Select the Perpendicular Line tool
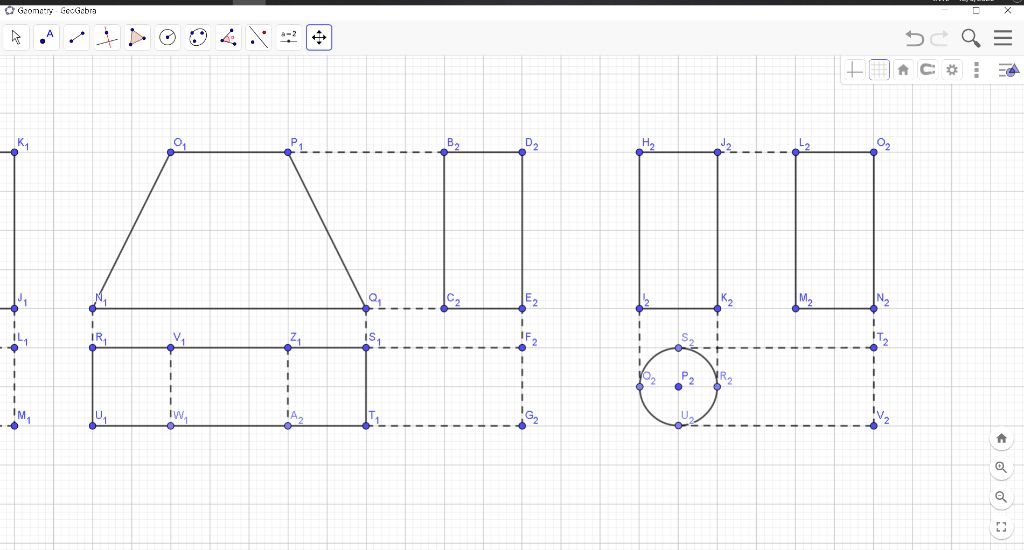This screenshot has height=550, width=1024. point(107,37)
